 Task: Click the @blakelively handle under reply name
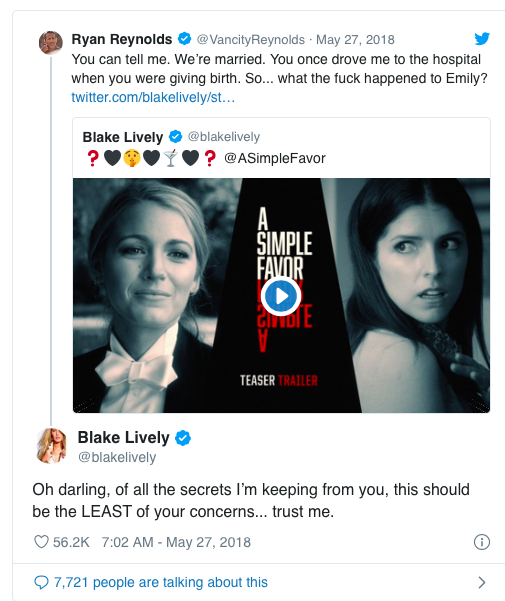point(117,457)
